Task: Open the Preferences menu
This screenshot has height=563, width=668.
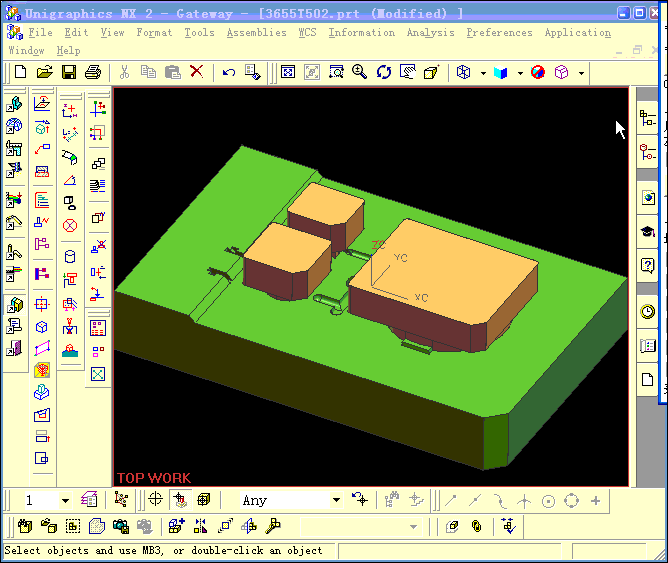Action: pyautogui.click(x=499, y=33)
